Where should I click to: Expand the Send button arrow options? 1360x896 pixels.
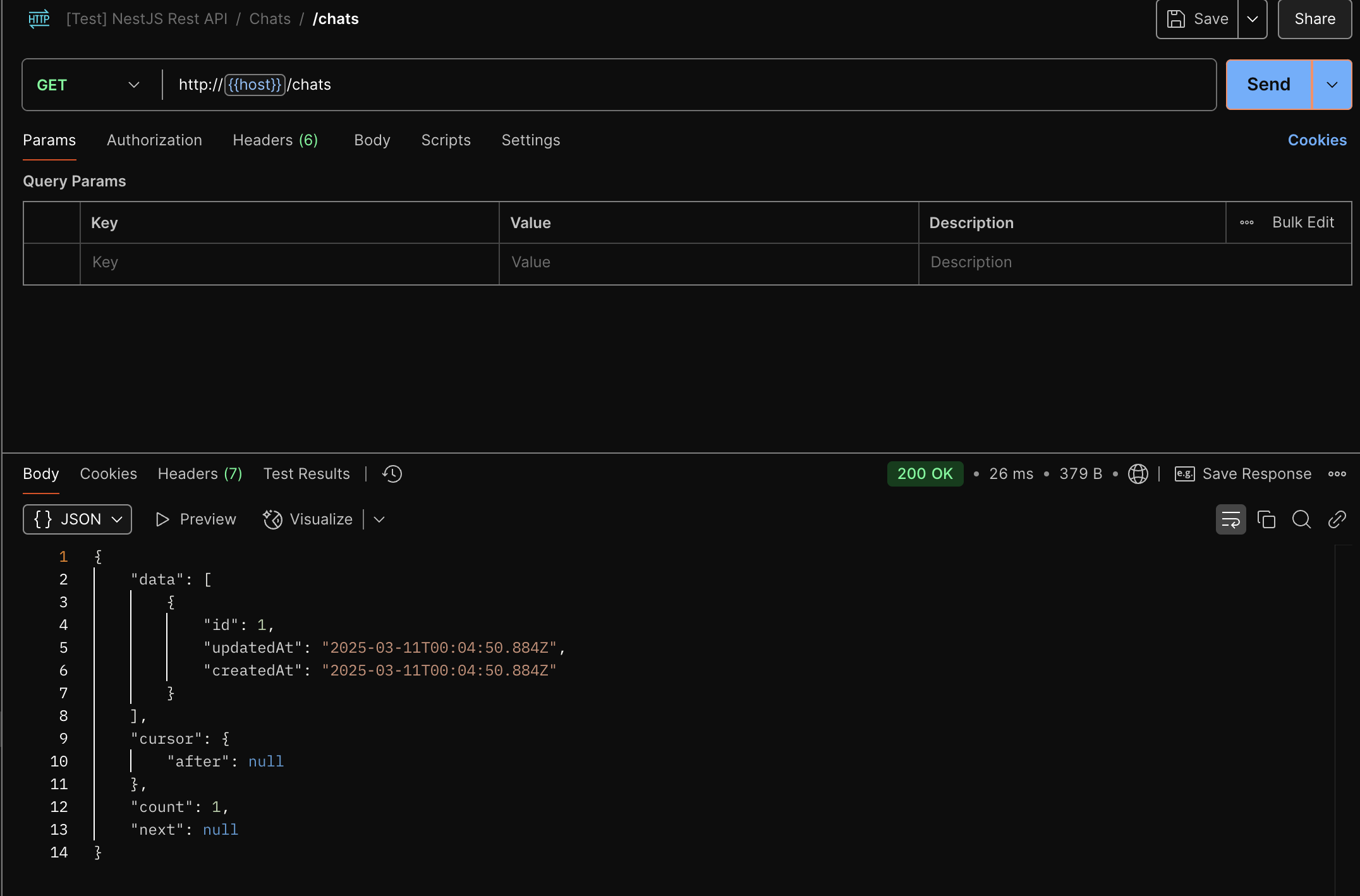point(1332,85)
